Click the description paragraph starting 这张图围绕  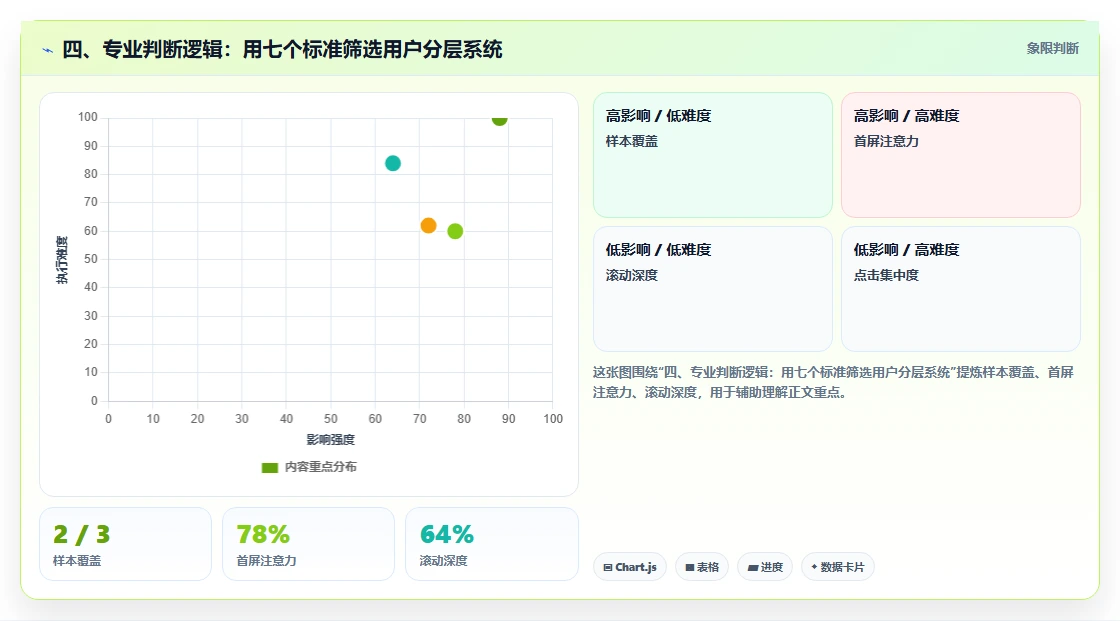click(x=834, y=382)
